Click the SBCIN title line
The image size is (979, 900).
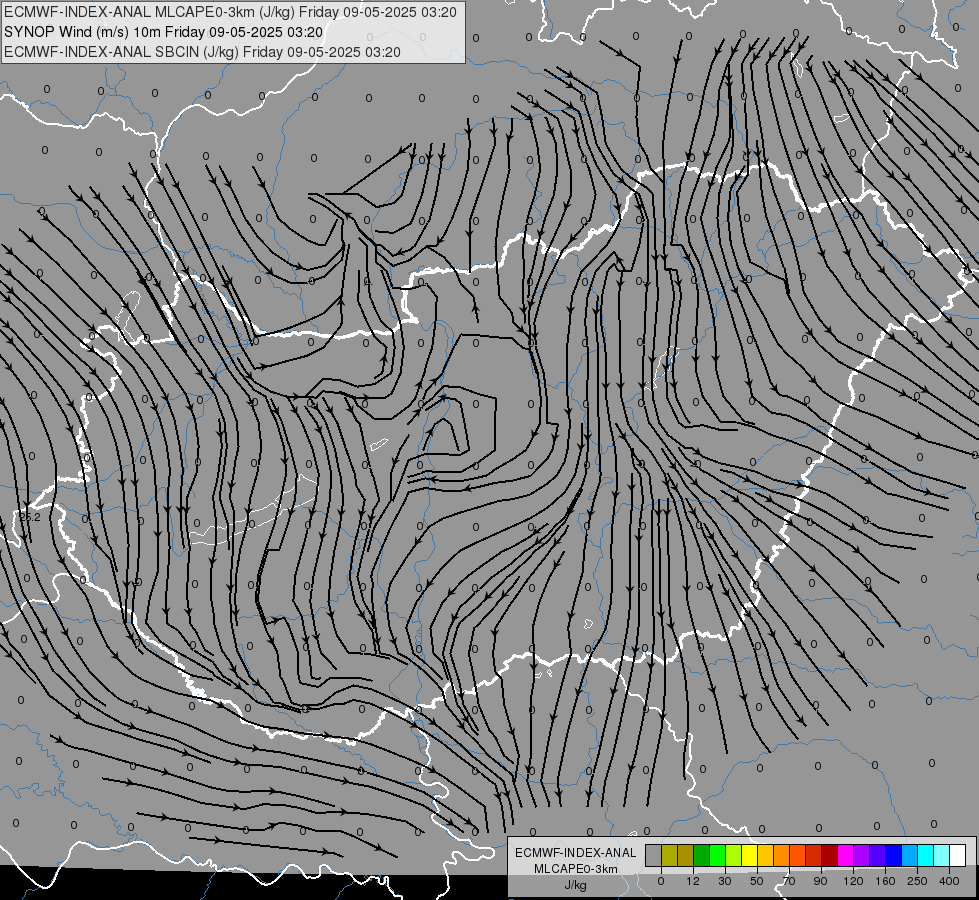[x=202, y=52]
